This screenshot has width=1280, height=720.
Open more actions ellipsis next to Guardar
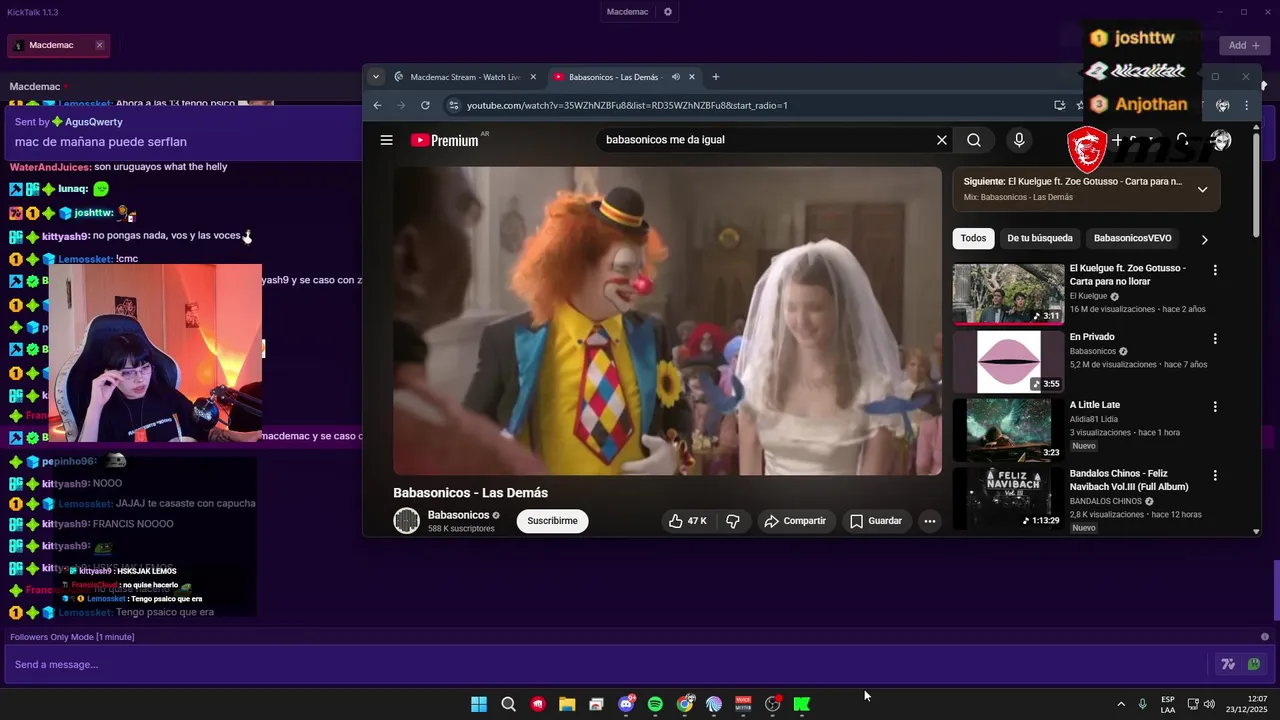929,521
